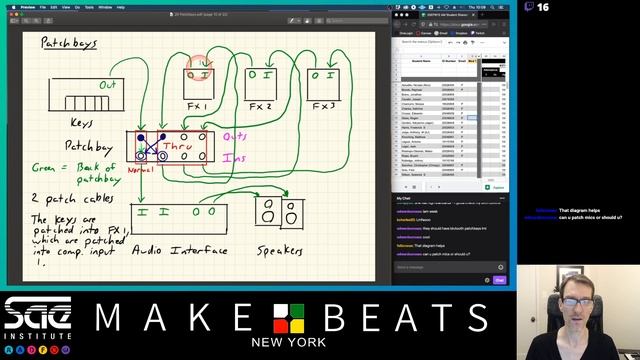640x360 pixels.
Task: Focus the Preview search field
Action: tap(357, 20)
